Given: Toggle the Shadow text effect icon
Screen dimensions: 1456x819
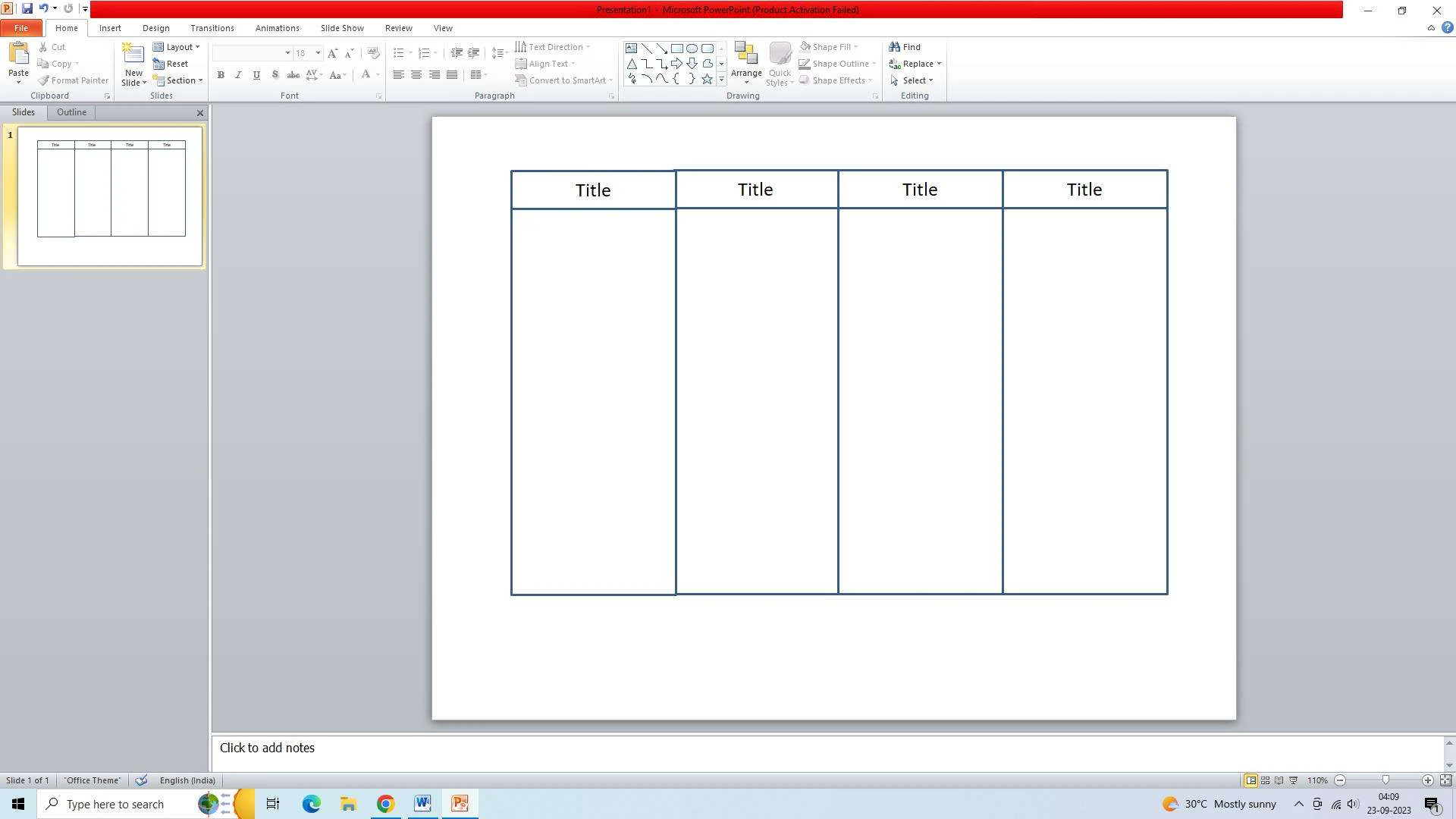Looking at the screenshot, I should pos(275,75).
